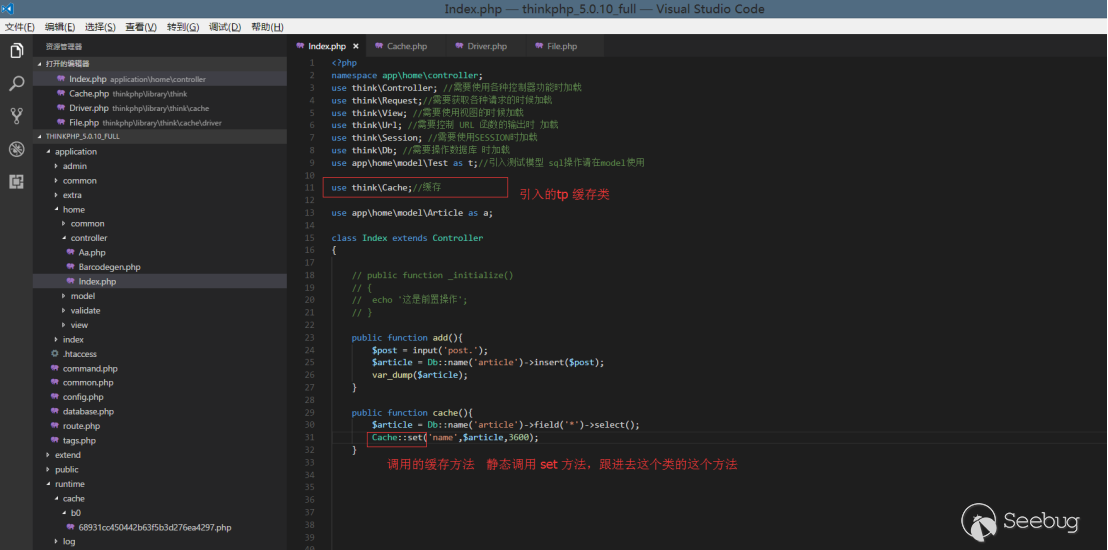This screenshot has width=1108, height=550.
Task: Open File.php in the open editors list
Action: [x=160, y=122]
